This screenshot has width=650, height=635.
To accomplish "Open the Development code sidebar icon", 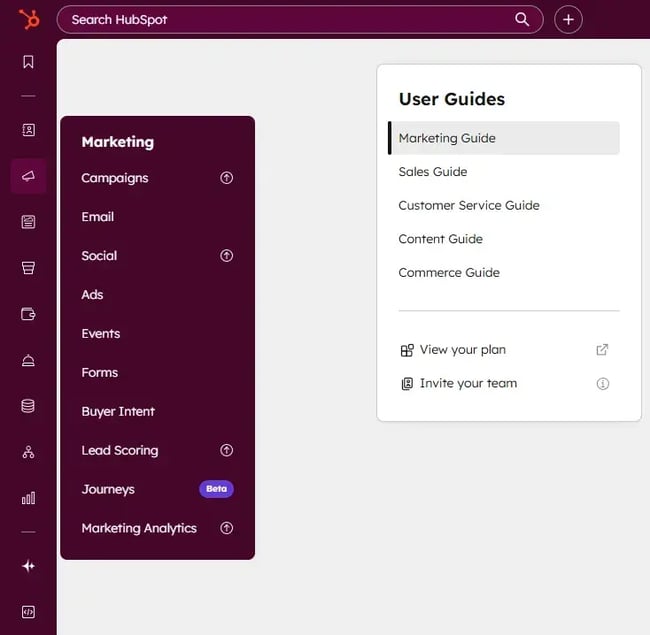I will (28, 612).
